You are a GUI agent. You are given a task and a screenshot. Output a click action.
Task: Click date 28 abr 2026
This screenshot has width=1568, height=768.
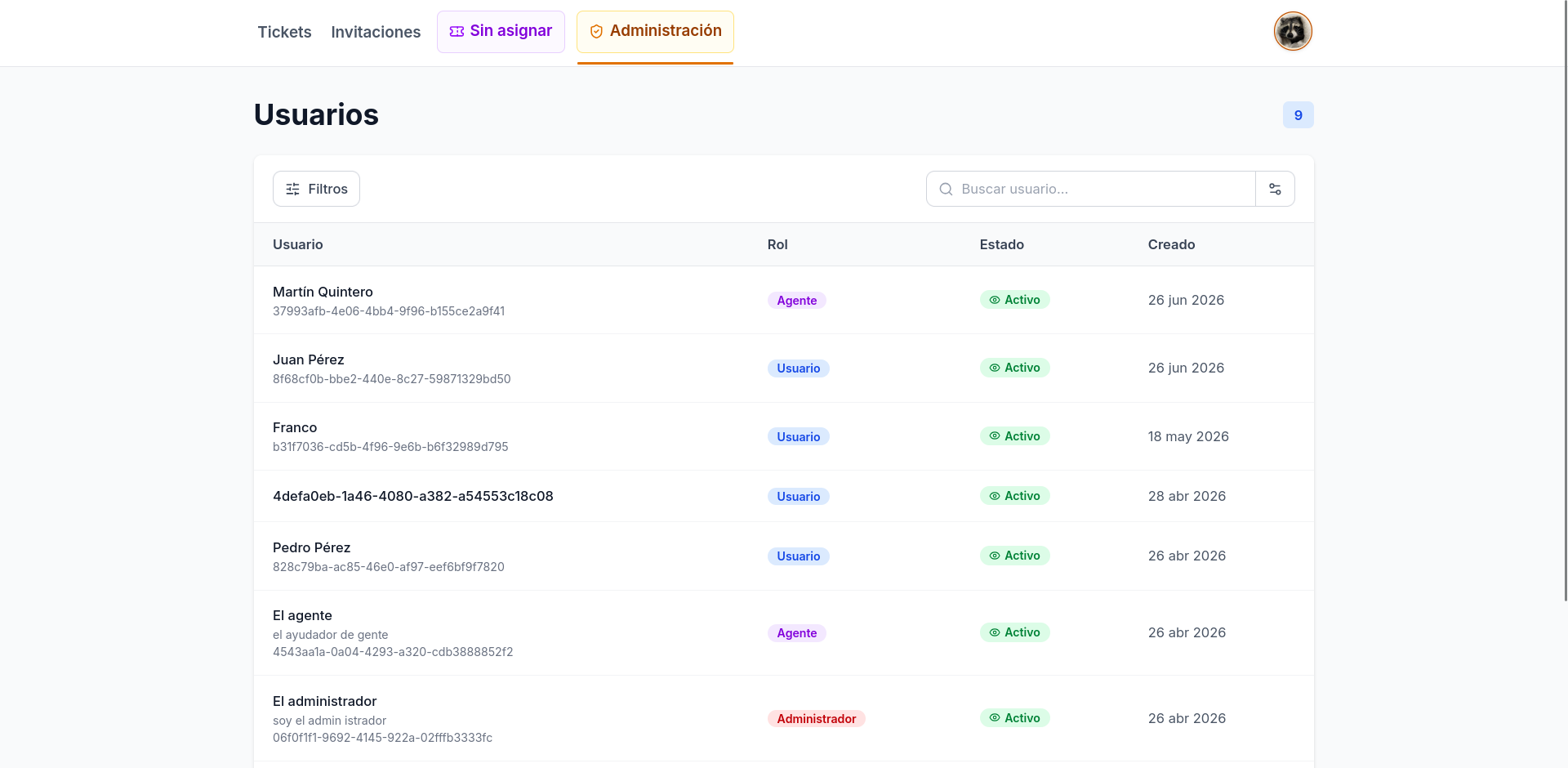click(1187, 496)
